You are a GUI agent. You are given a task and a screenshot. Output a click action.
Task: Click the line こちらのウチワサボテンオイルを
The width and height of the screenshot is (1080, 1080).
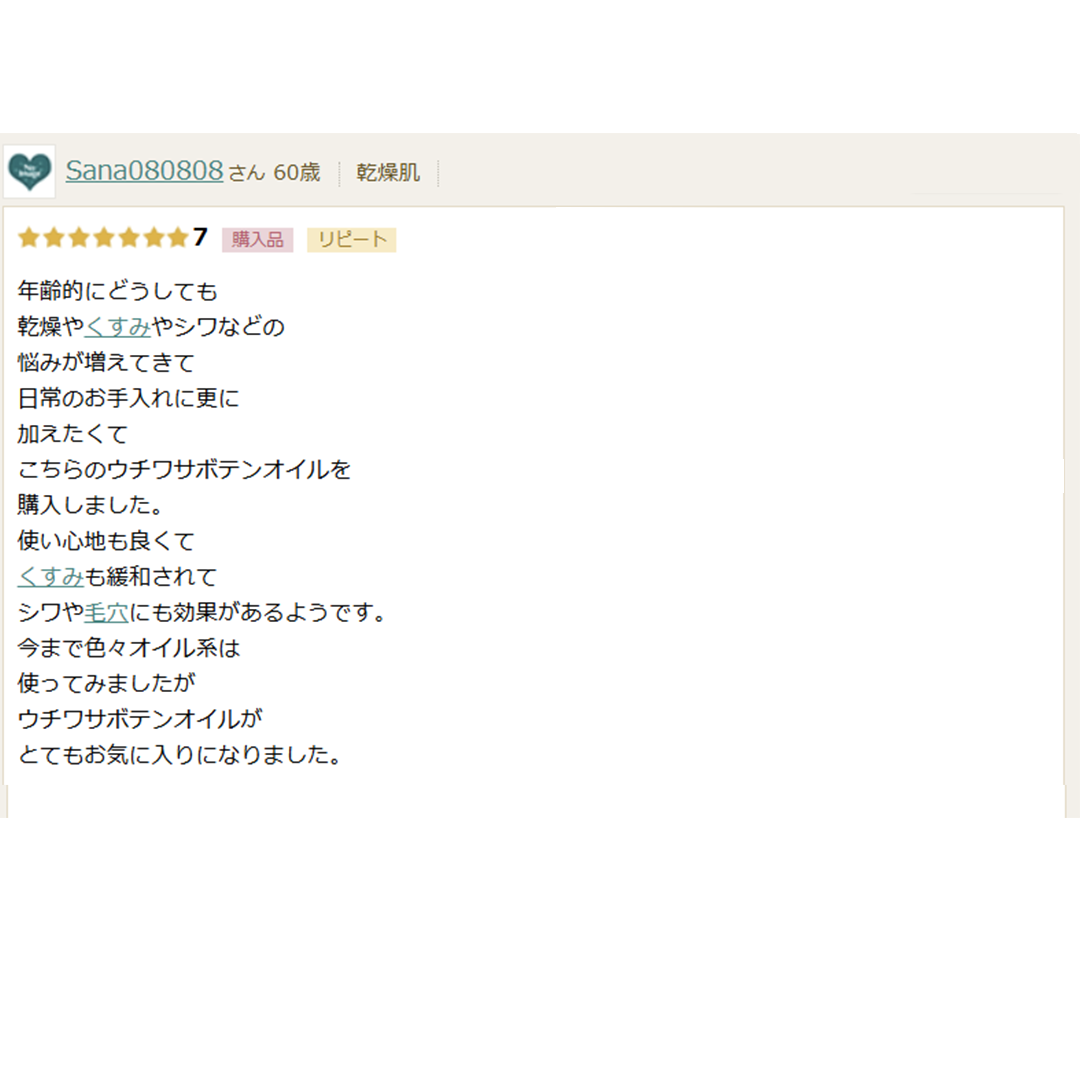coord(185,470)
